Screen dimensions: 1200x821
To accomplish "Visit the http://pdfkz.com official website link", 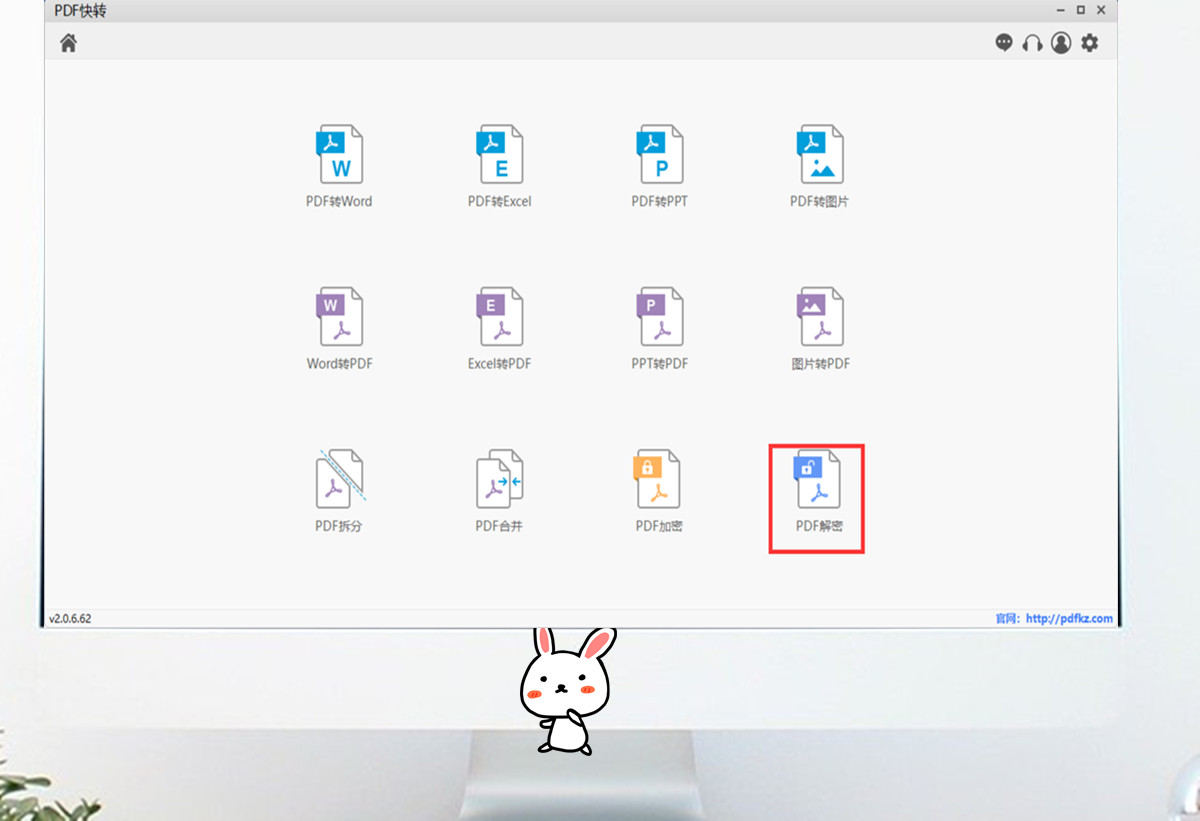I will 1068,618.
